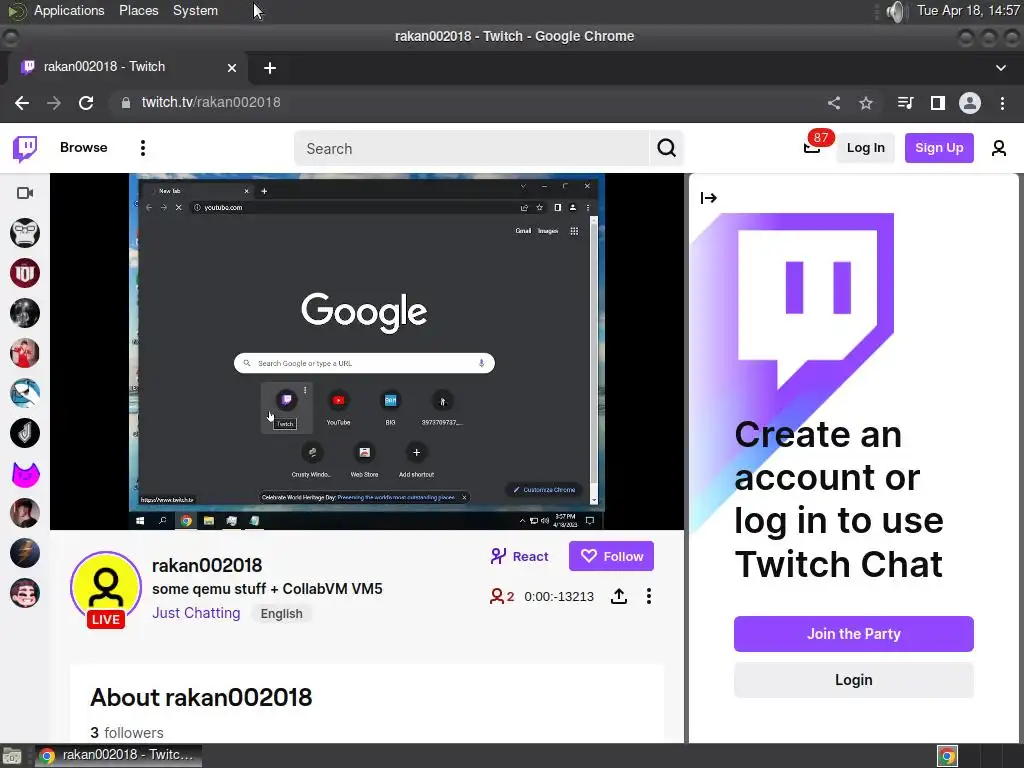Click the stream title about qemu stuff
1024x768 pixels.
click(267, 588)
